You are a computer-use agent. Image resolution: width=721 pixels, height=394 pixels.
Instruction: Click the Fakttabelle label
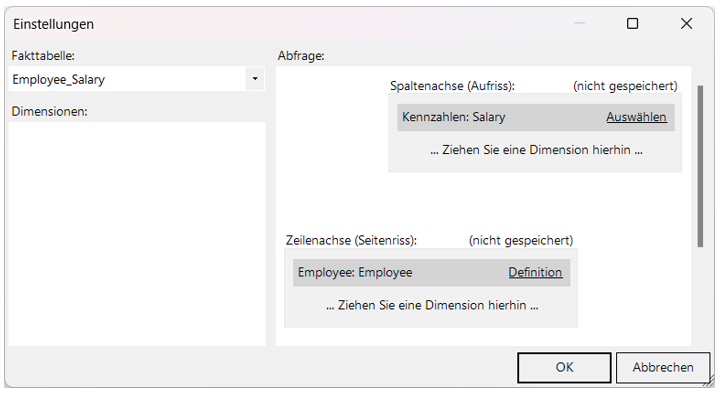(43, 56)
